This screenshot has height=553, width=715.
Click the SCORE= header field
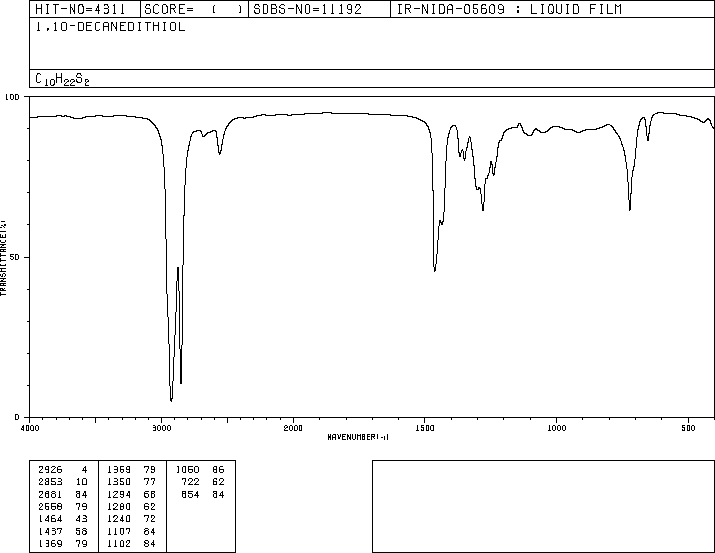point(194,9)
